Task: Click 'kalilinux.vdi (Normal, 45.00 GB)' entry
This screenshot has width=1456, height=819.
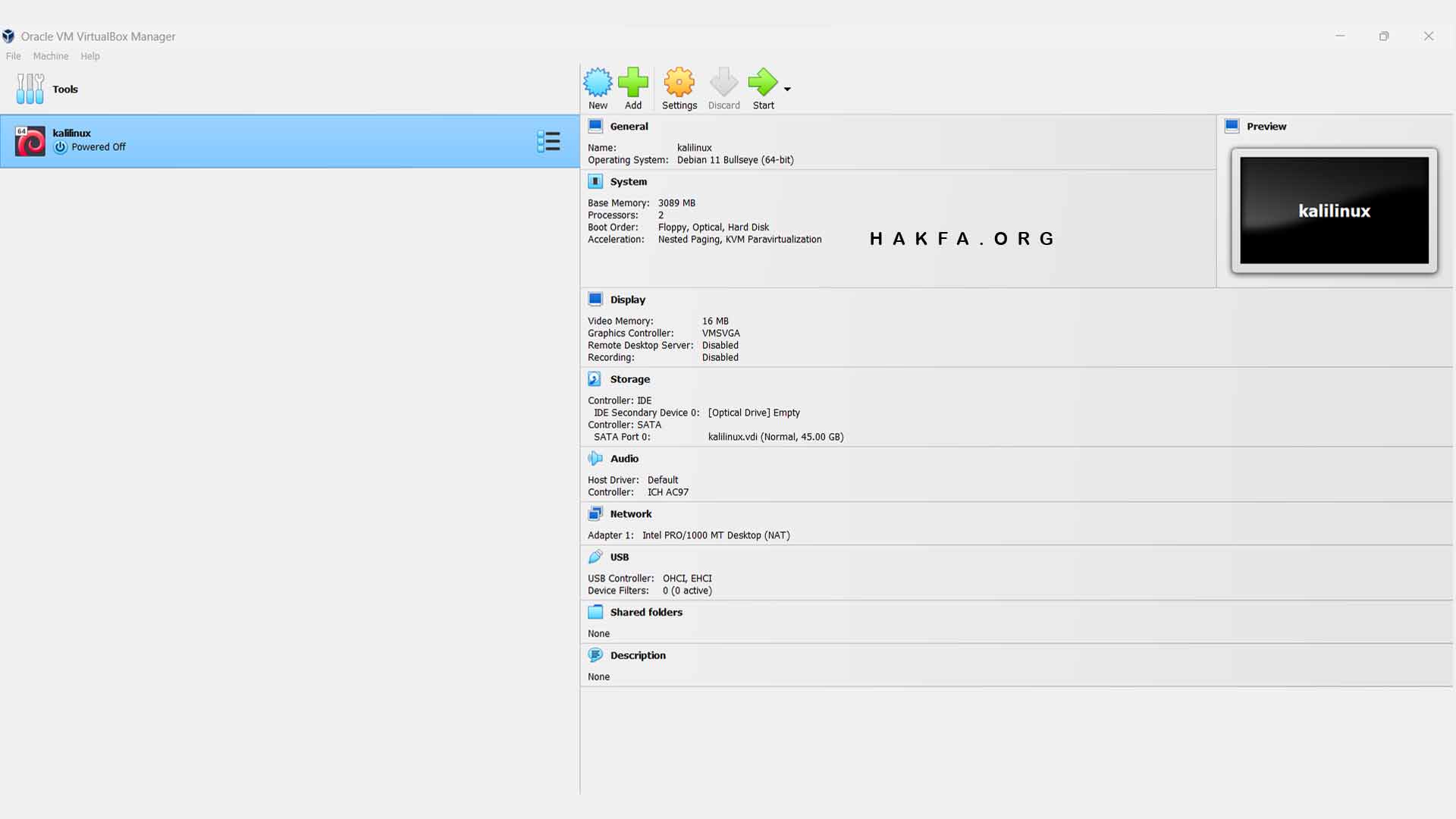Action: pyautogui.click(x=776, y=438)
